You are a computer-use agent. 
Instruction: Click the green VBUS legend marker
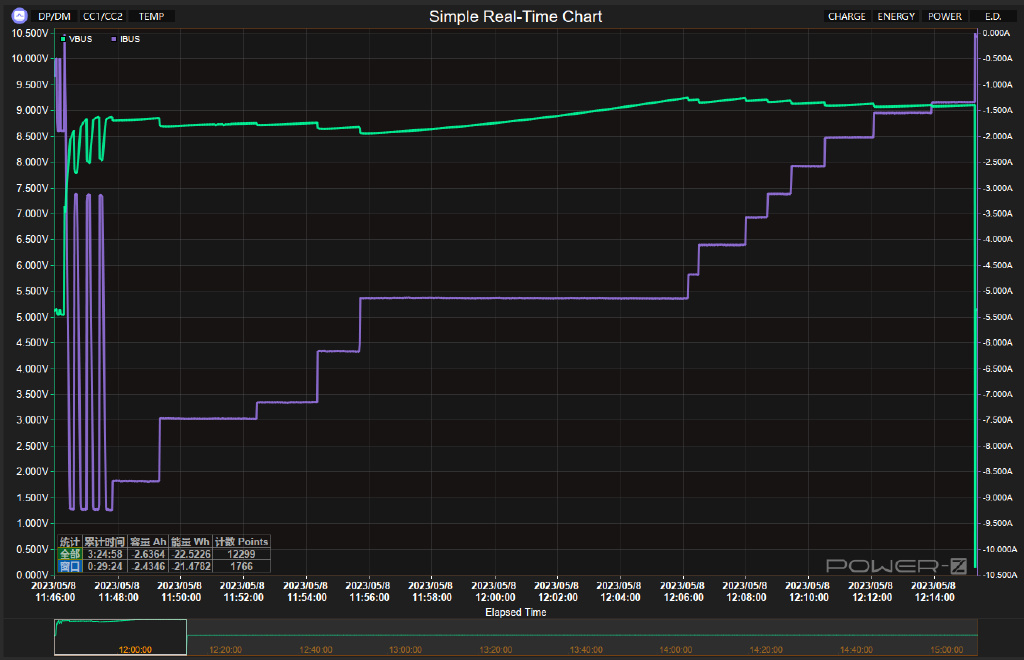[63, 39]
